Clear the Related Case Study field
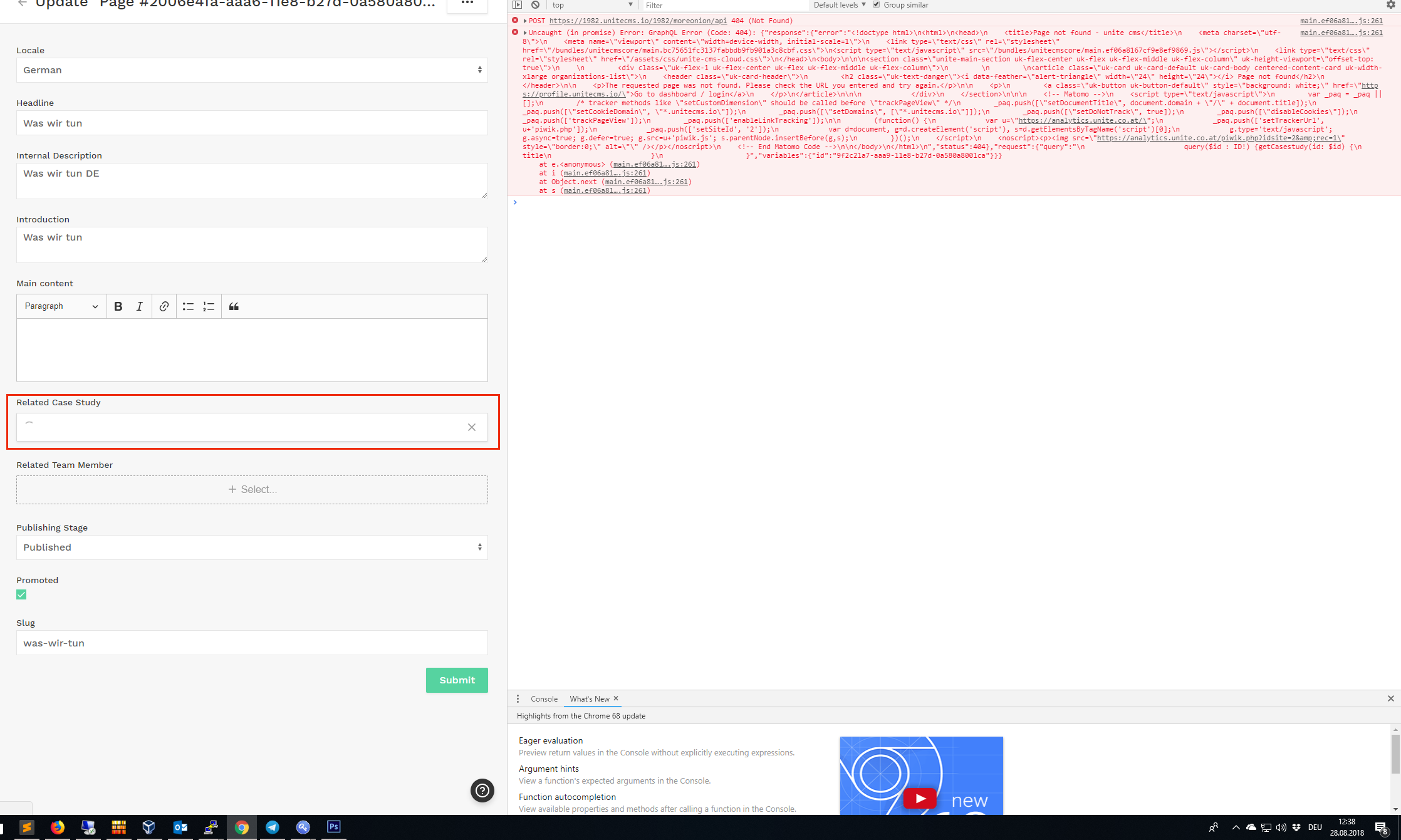This screenshot has height=840, width=1401. (x=472, y=427)
